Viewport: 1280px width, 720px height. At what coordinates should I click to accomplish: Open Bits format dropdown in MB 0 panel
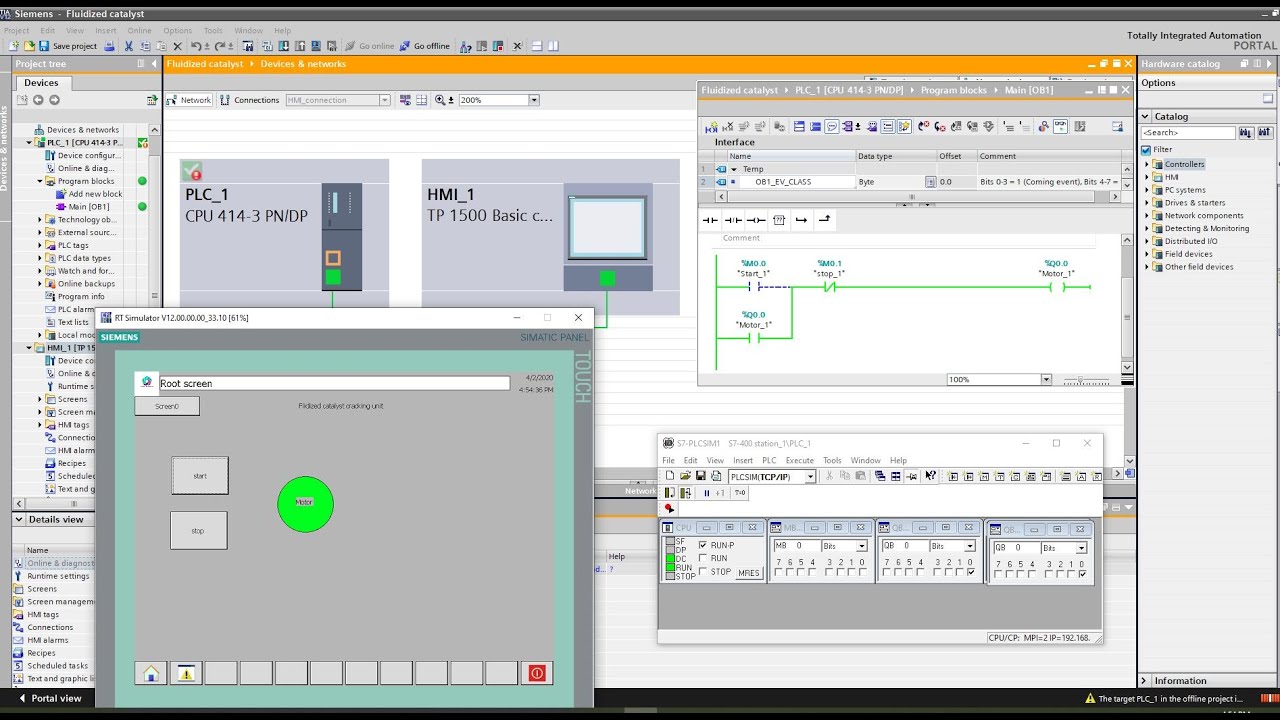click(861, 546)
